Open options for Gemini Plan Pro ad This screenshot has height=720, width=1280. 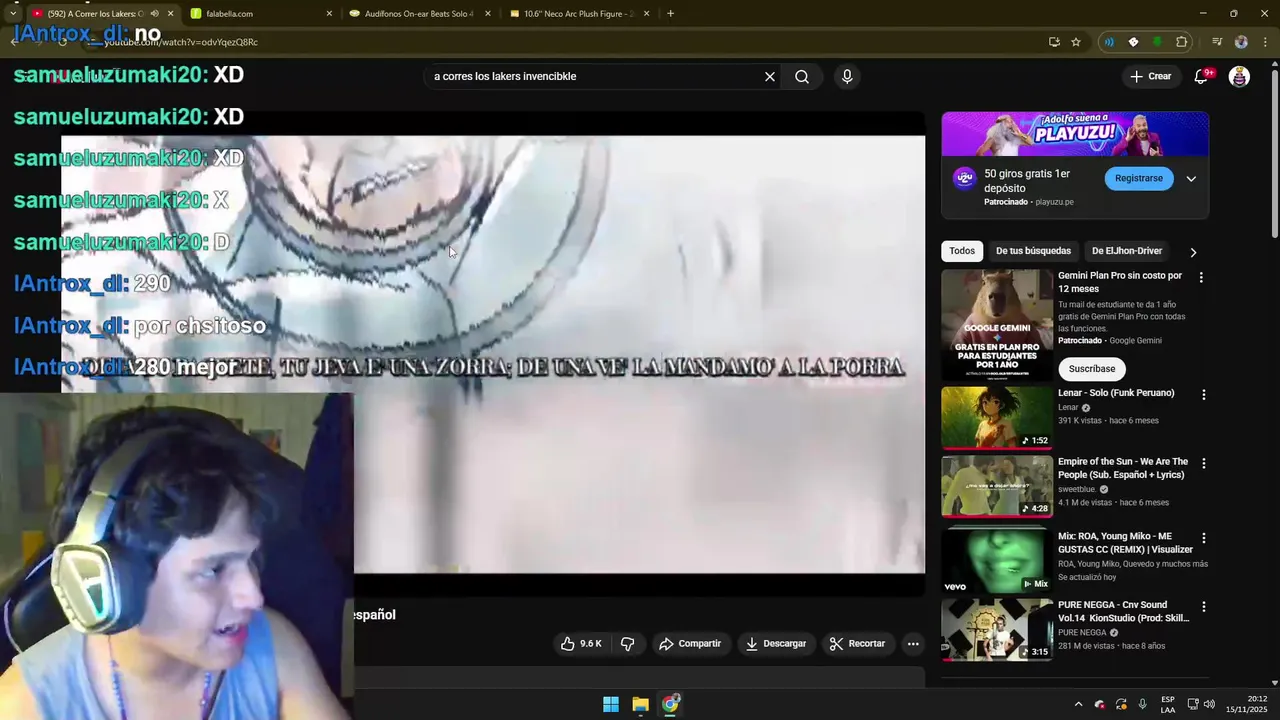tap(1201, 277)
